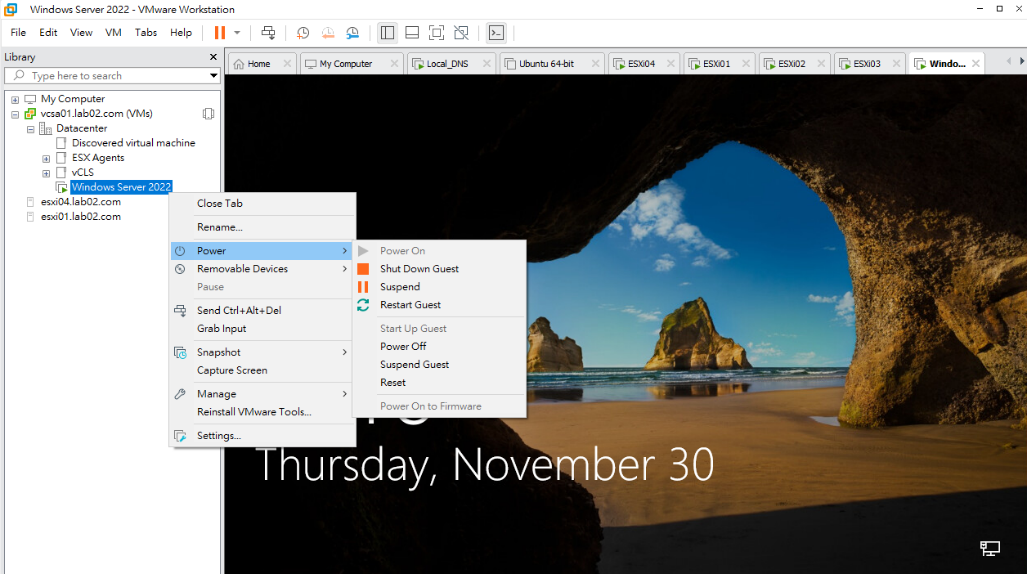Choose Reinstall VMware Tools...
Viewport: 1027px width, 574px height.
pyautogui.click(x=263, y=411)
